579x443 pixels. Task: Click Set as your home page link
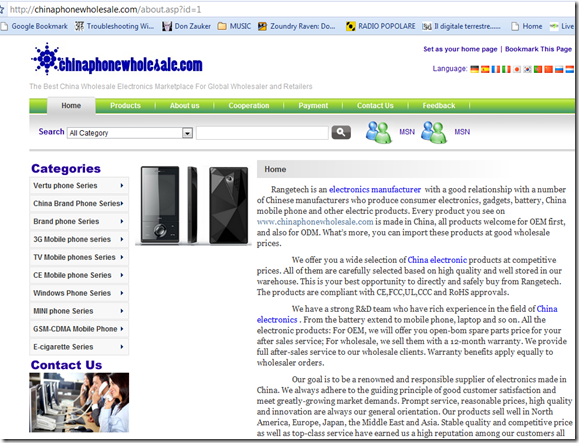click(460, 49)
